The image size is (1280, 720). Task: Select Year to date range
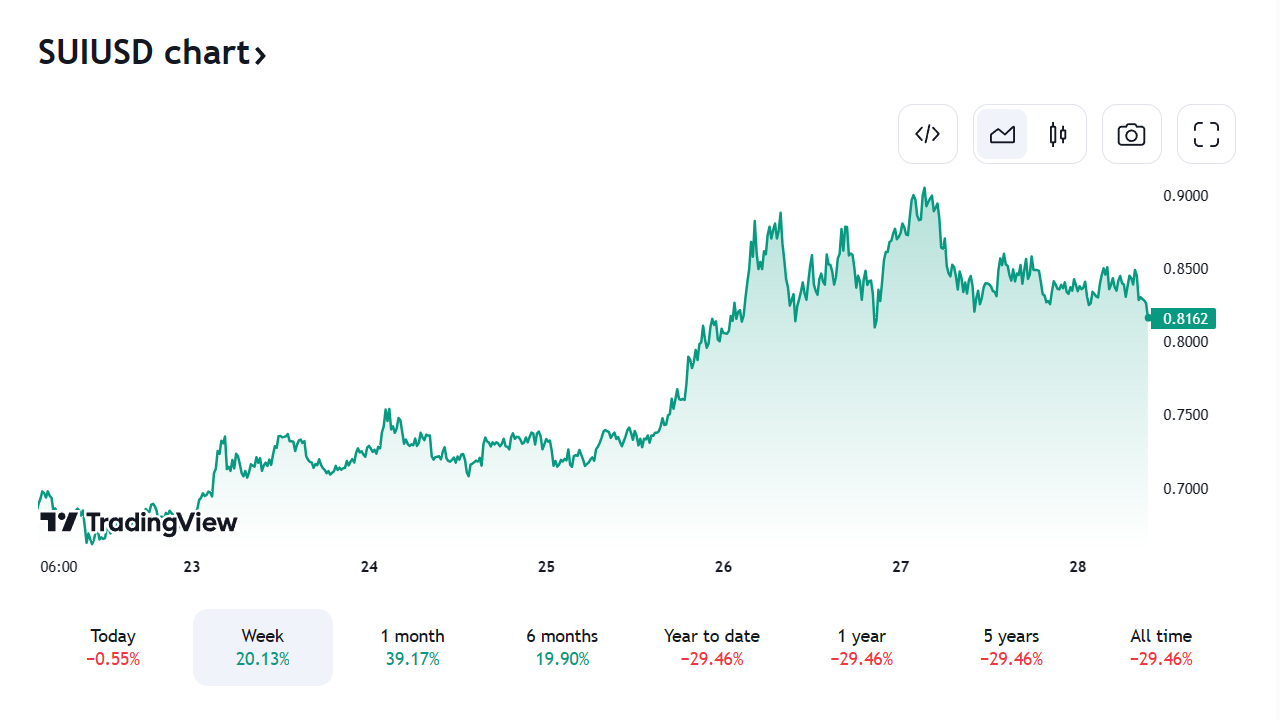coord(712,647)
